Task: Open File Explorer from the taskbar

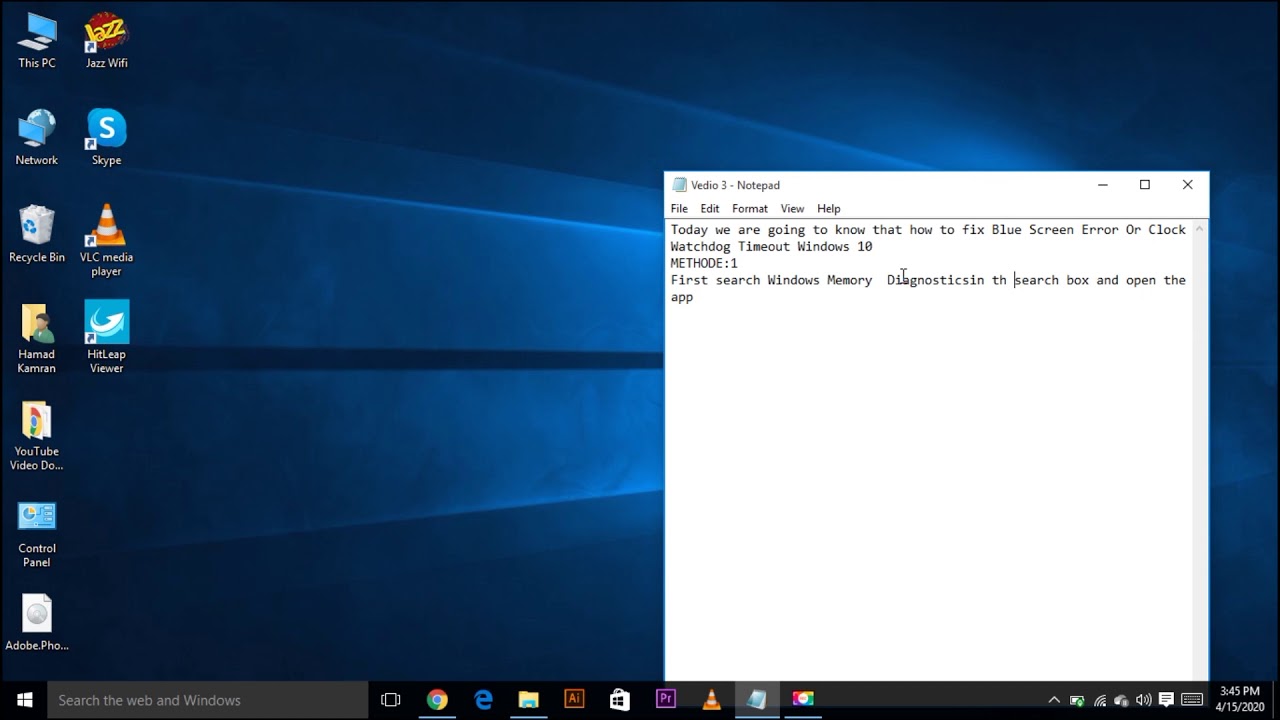Action: [x=528, y=700]
